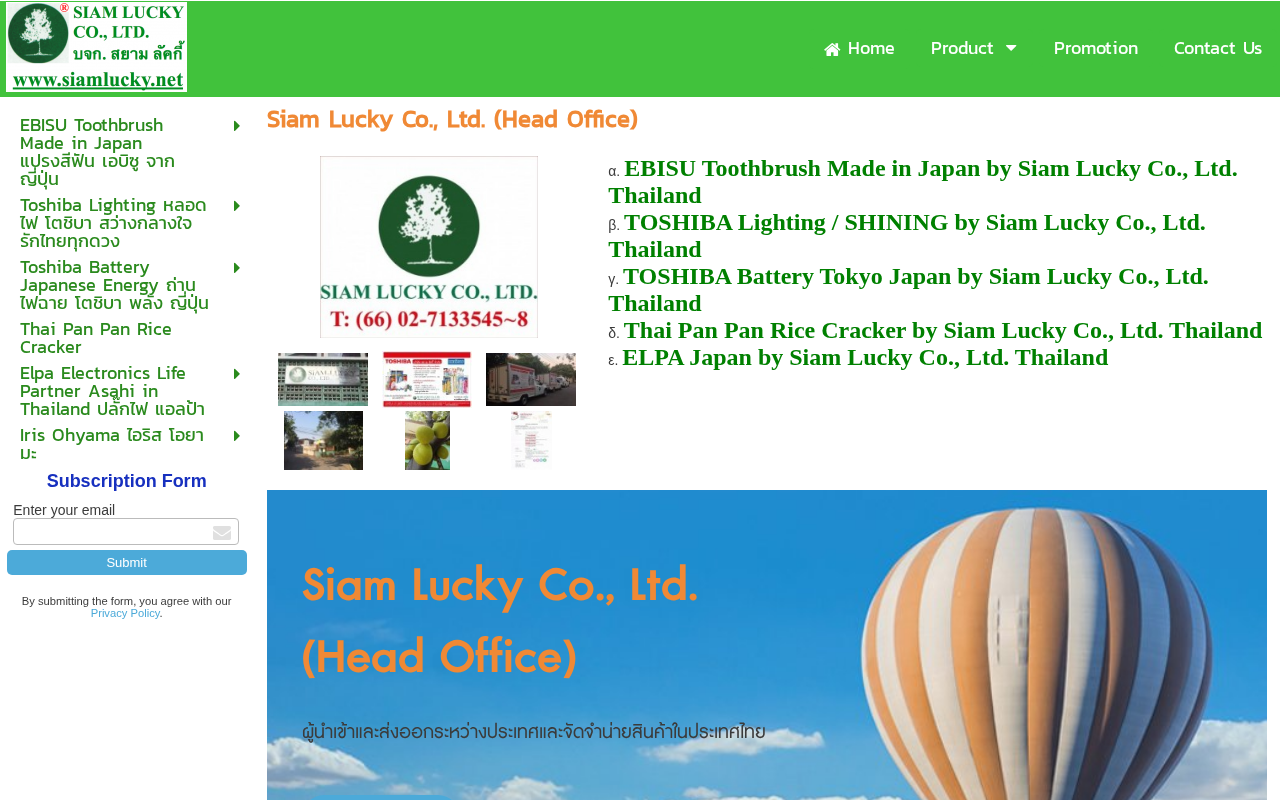Click the house icon beside Home
1280x800 pixels.
(832, 49)
